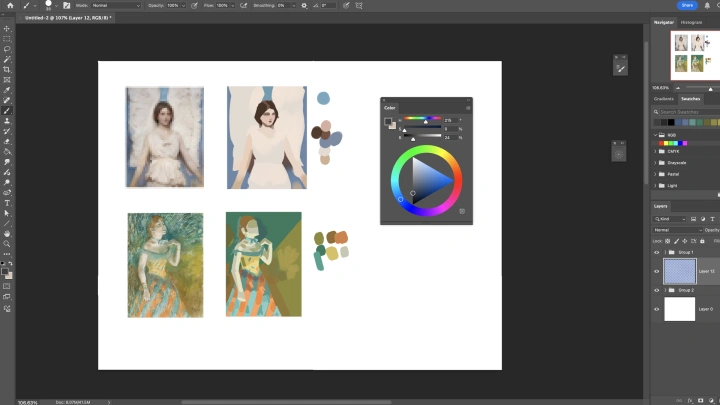Image resolution: width=720 pixels, height=405 pixels.
Task: Toggle lock position
Action: click(685, 241)
